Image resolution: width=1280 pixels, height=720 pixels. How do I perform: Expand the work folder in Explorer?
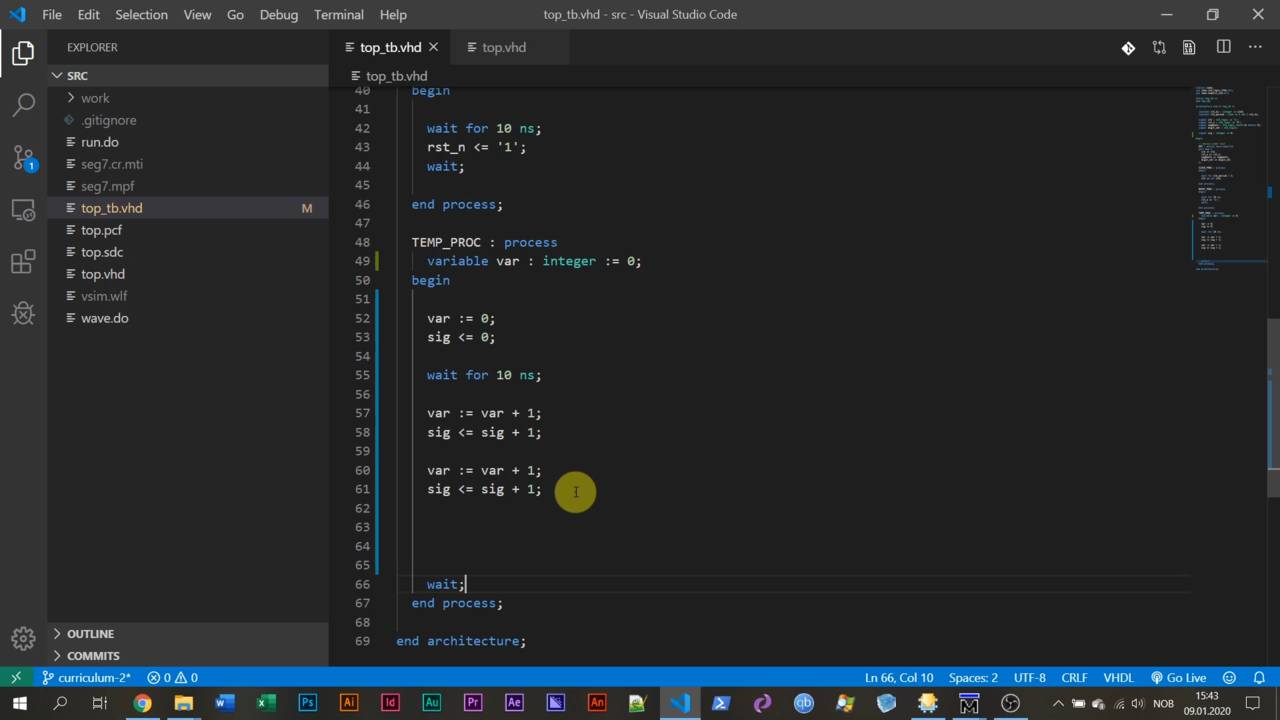click(x=95, y=98)
